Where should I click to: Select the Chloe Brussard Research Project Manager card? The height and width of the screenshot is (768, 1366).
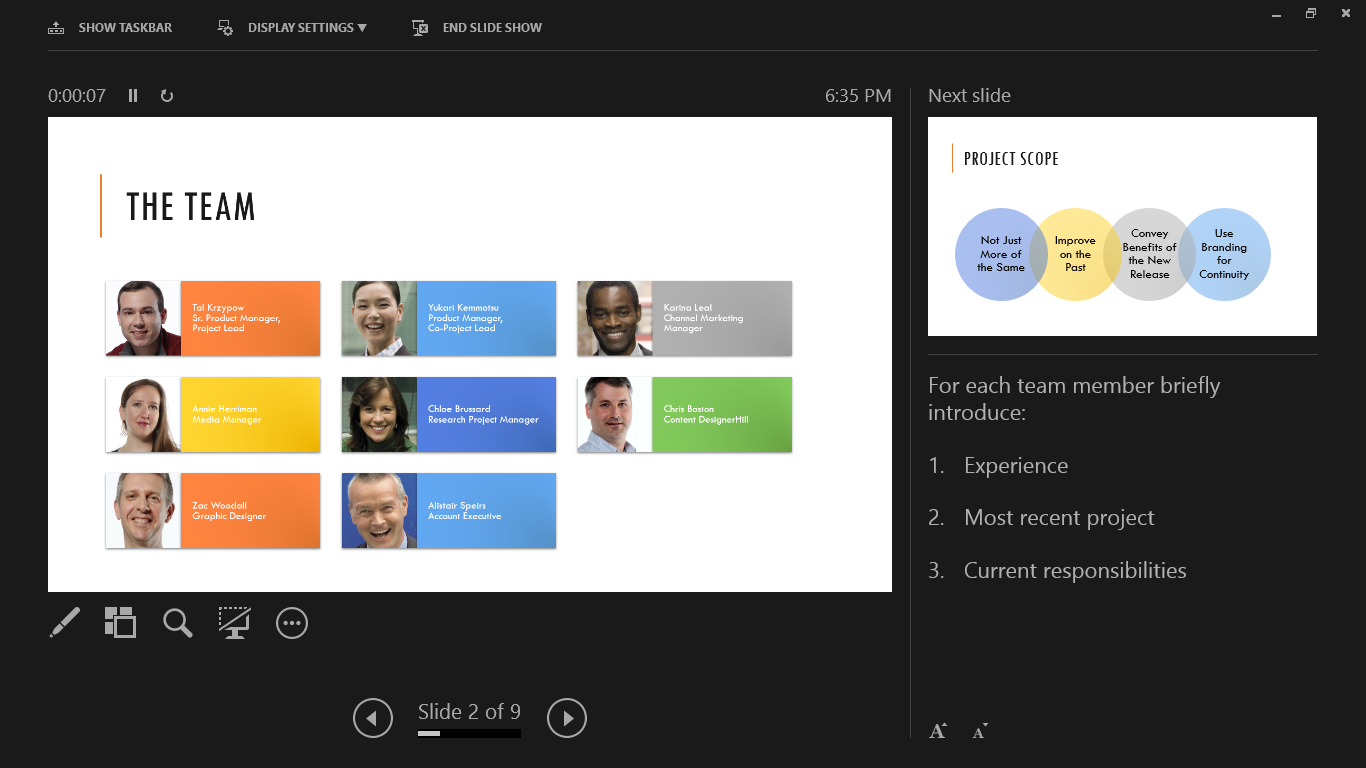(448, 414)
